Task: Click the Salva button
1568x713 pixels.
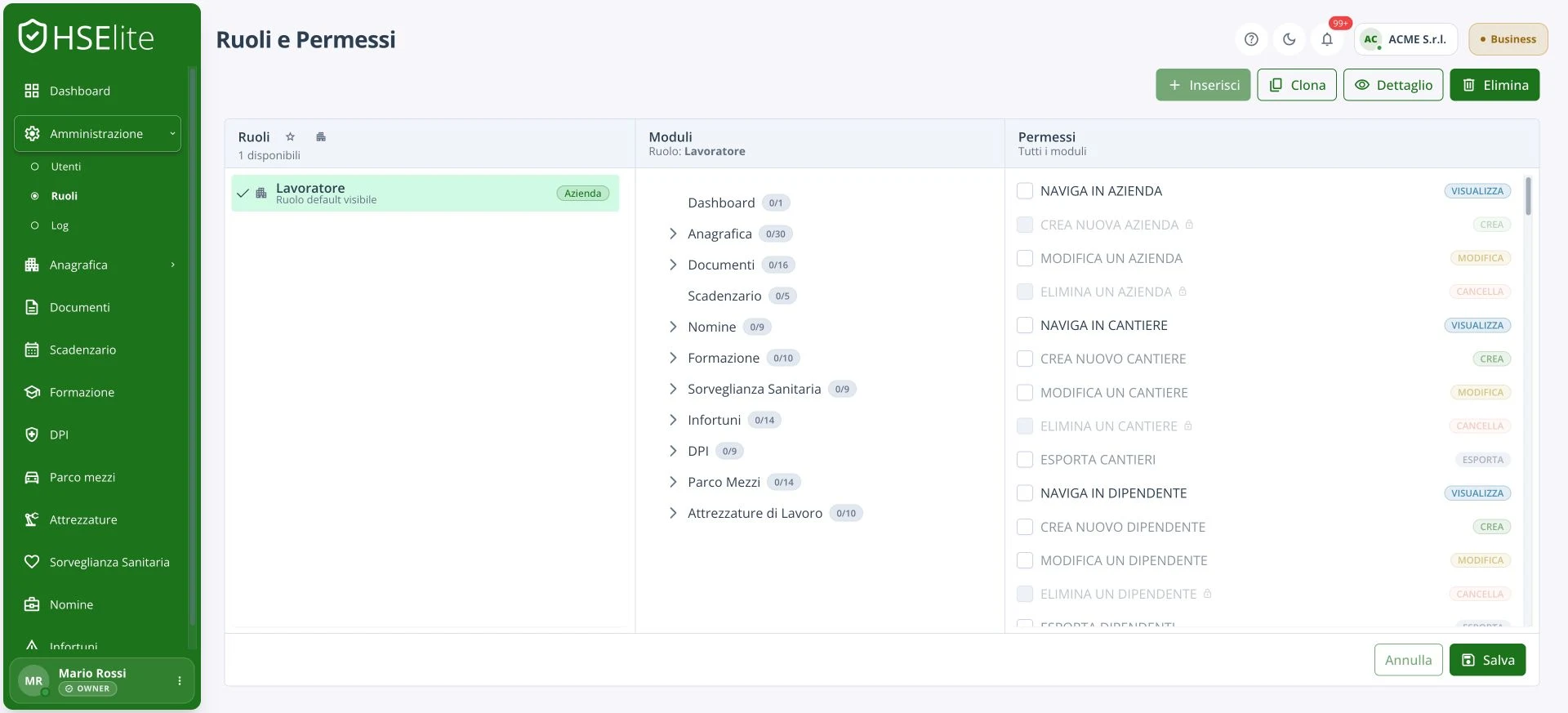Action: pyautogui.click(x=1487, y=660)
